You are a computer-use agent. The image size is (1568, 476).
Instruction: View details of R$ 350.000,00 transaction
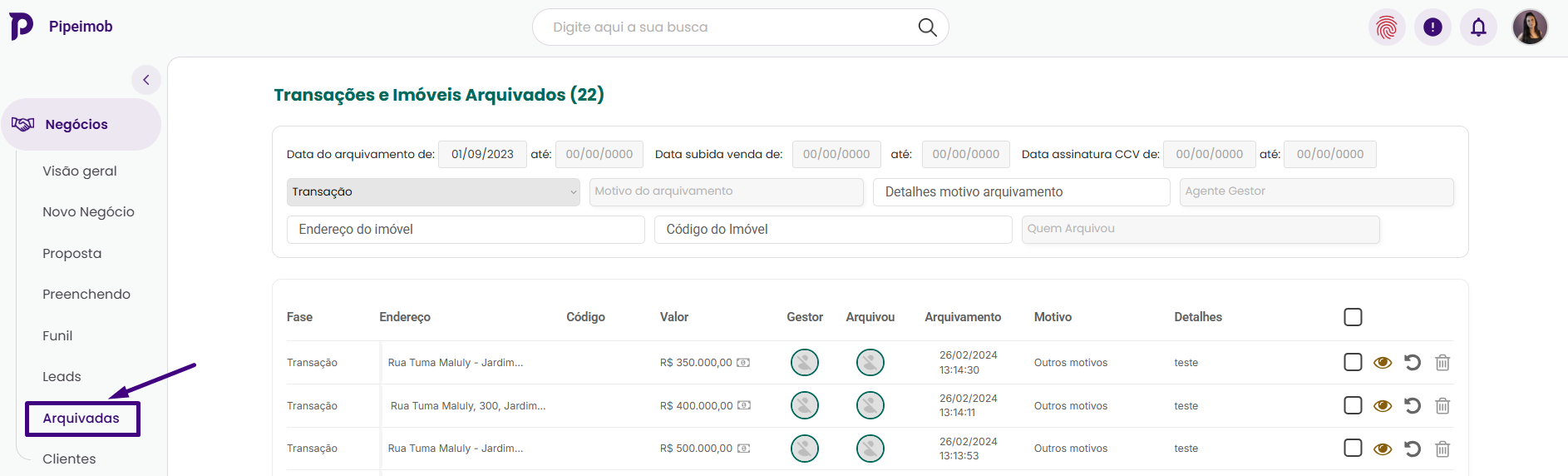click(x=1383, y=362)
